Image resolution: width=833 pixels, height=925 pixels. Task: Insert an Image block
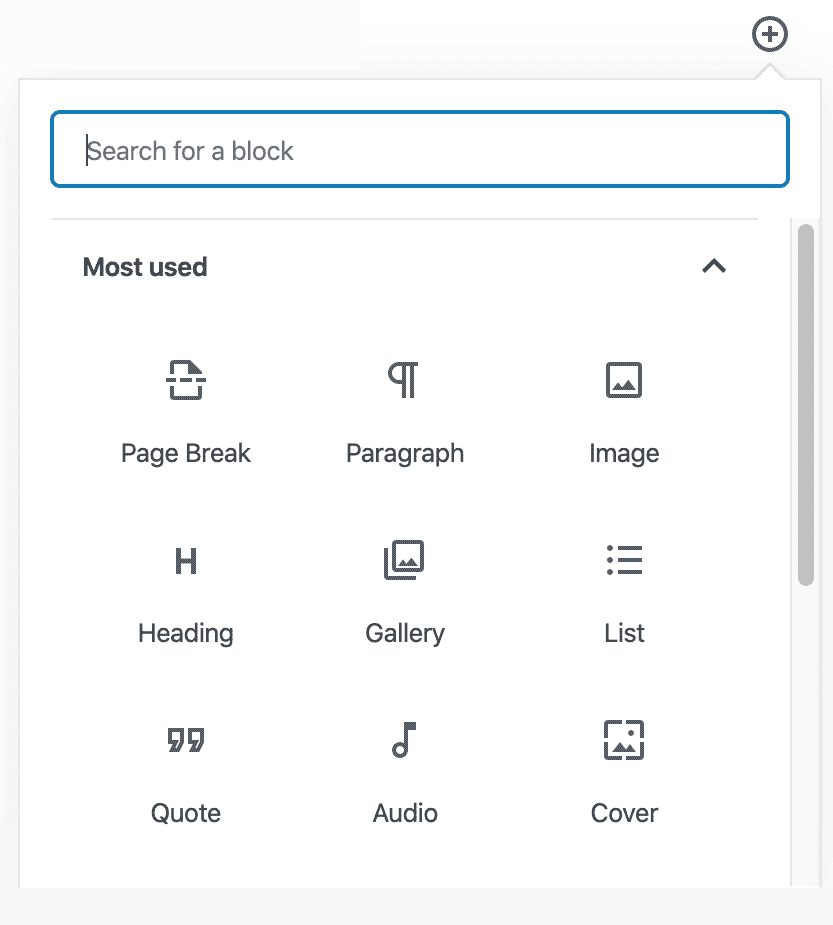[x=623, y=412]
